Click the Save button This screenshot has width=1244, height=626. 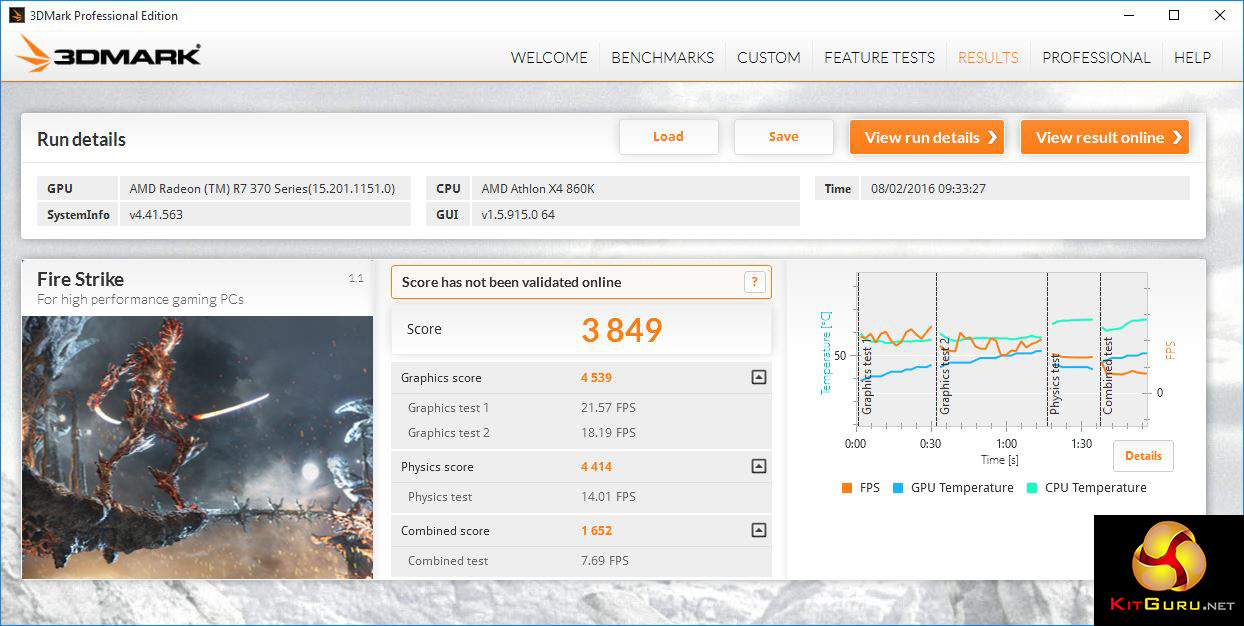(x=784, y=137)
